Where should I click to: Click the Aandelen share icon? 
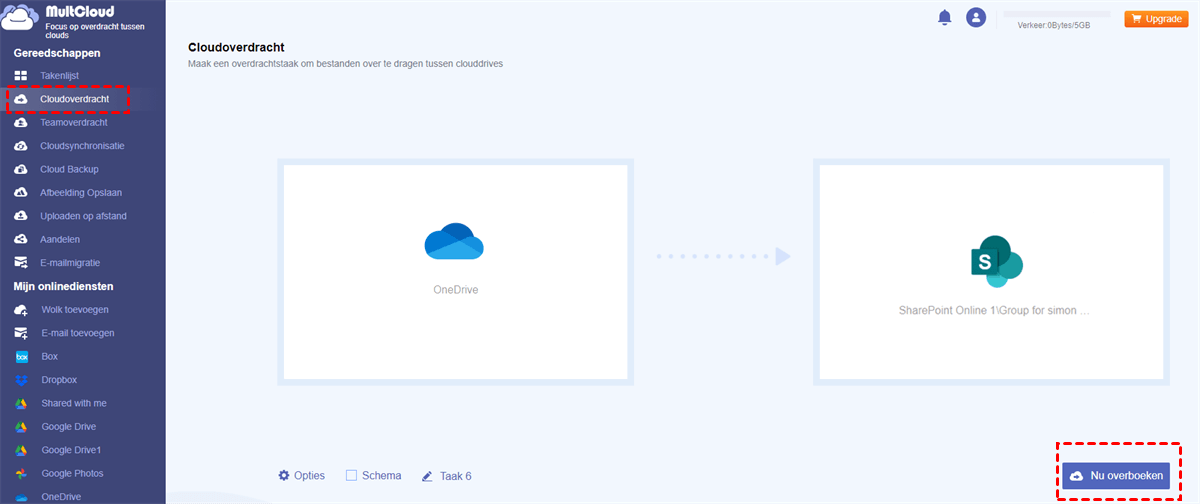(x=21, y=239)
